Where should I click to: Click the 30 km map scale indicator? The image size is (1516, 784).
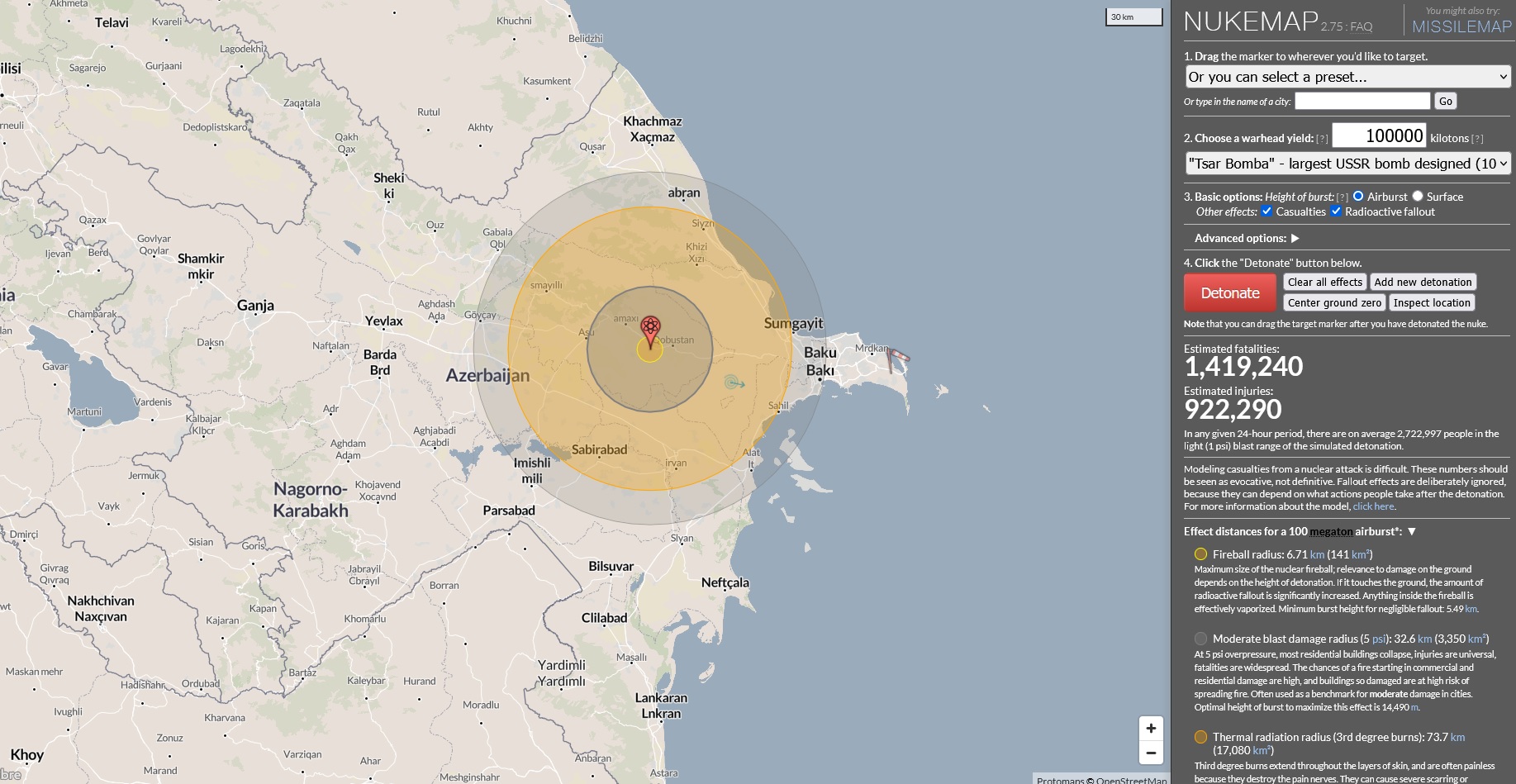pos(1133,17)
